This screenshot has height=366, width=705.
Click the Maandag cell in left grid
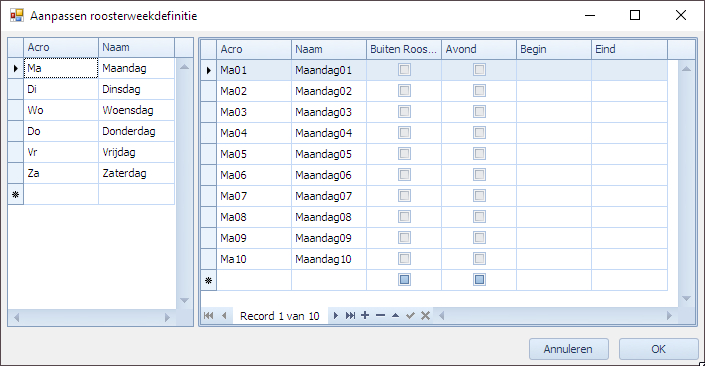[136, 68]
